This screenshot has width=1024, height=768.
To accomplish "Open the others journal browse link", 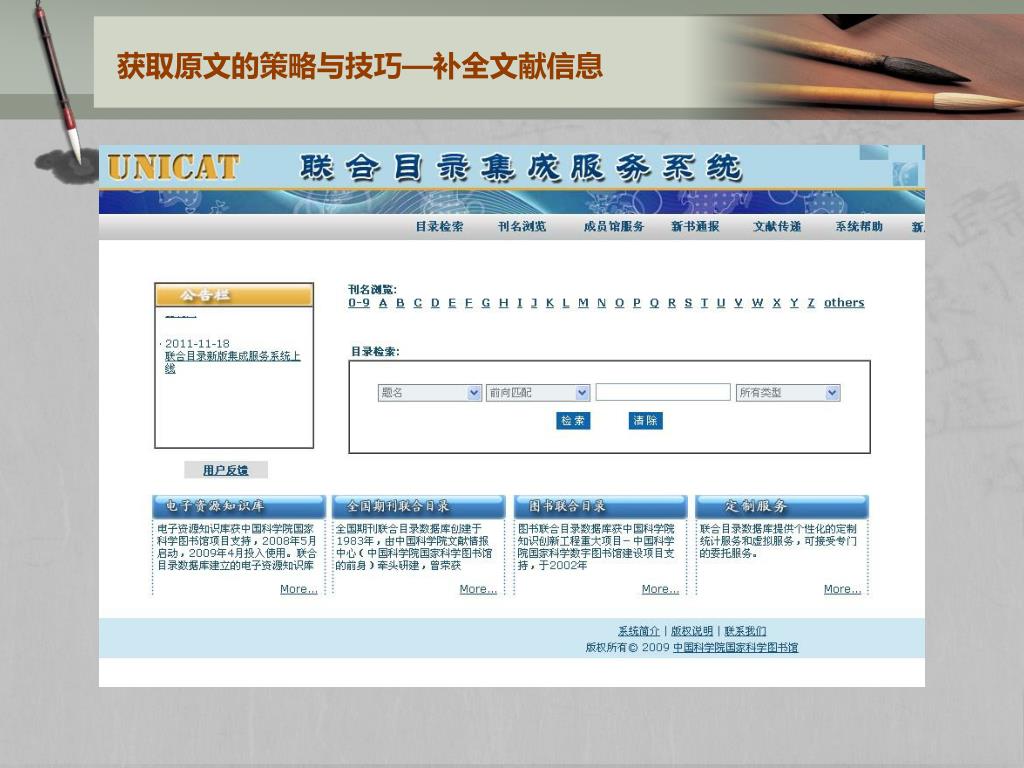I will tap(844, 303).
